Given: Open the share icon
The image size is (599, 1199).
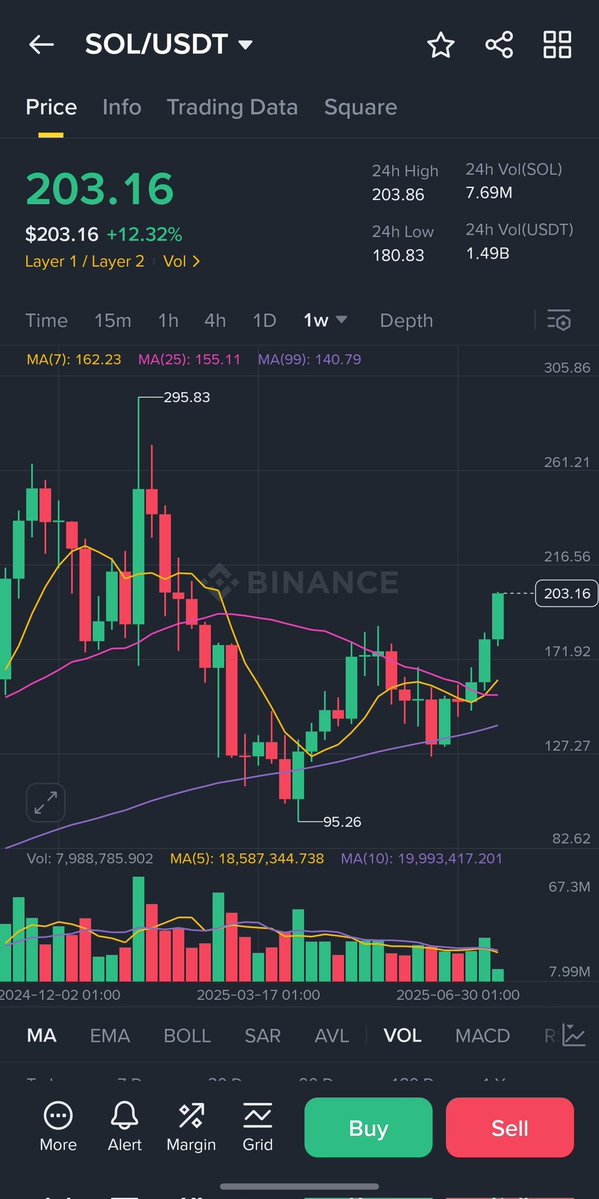Looking at the screenshot, I should tap(499, 45).
